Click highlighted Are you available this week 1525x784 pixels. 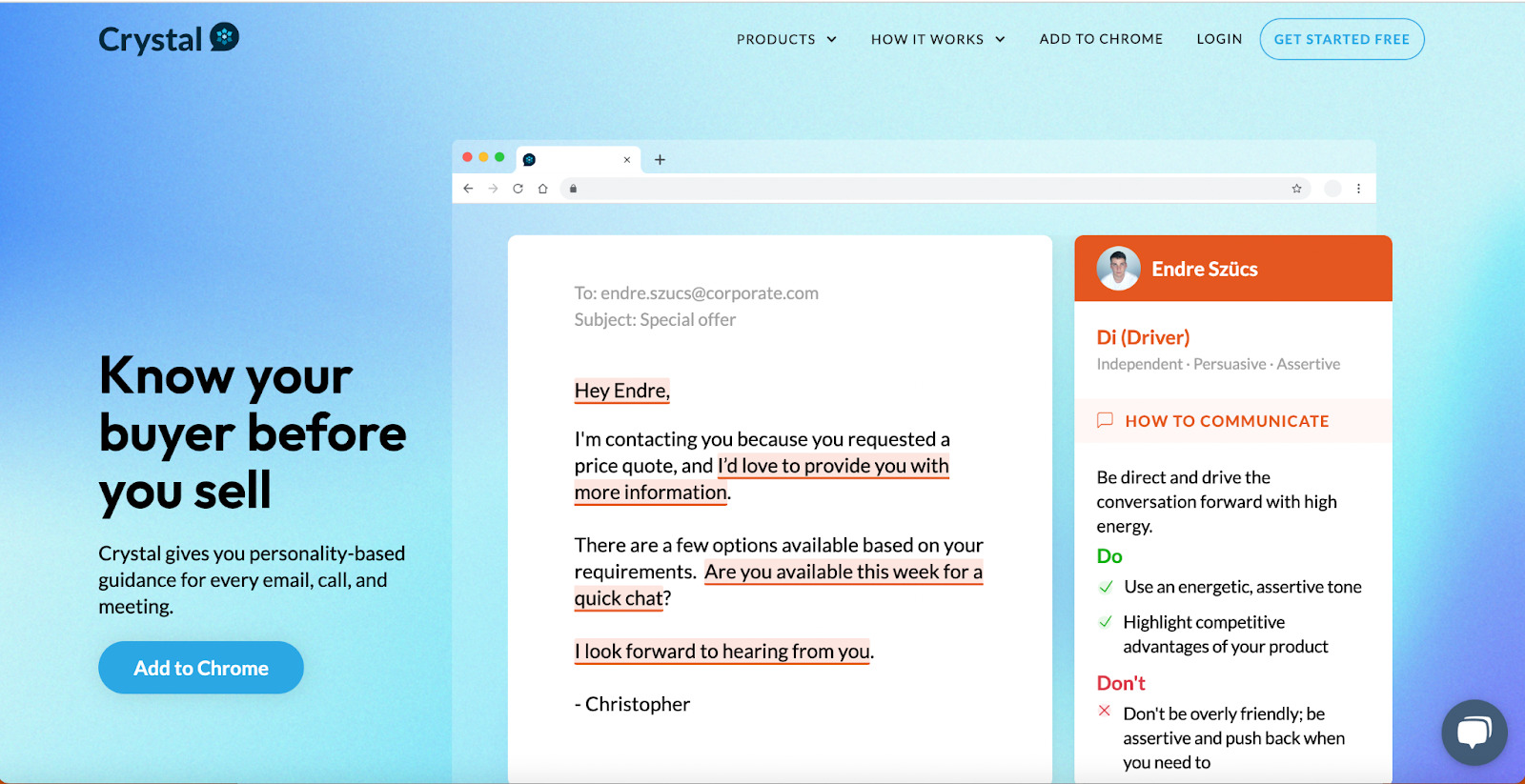[x=844, y=572]
